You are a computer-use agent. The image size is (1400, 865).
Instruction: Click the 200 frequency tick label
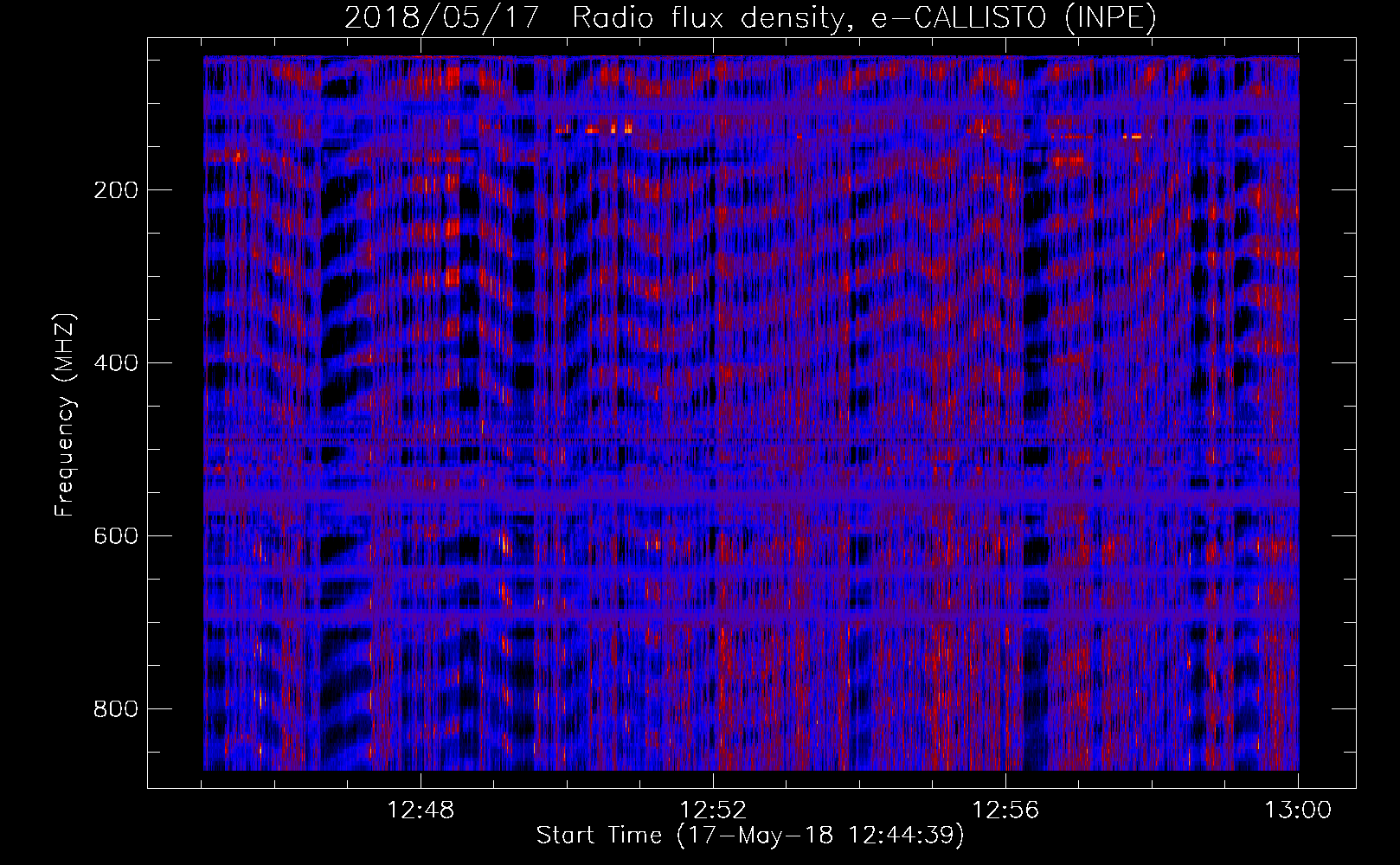[114, 190]
